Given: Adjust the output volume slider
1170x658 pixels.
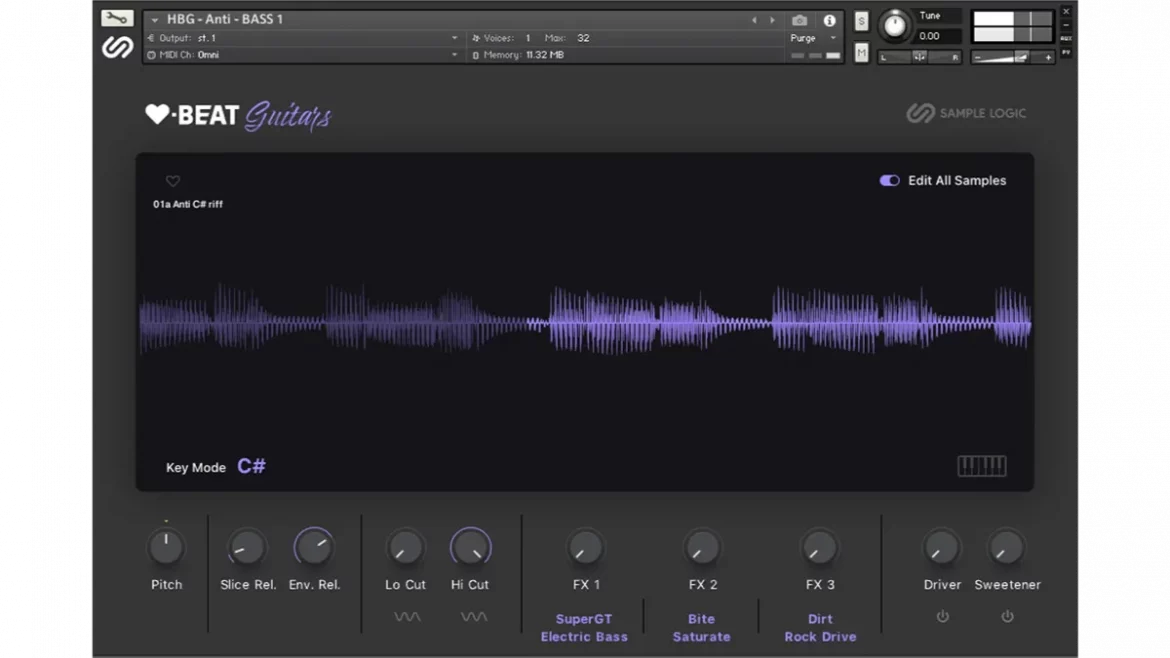Looking at the screenshot, I should (1013, 57).
